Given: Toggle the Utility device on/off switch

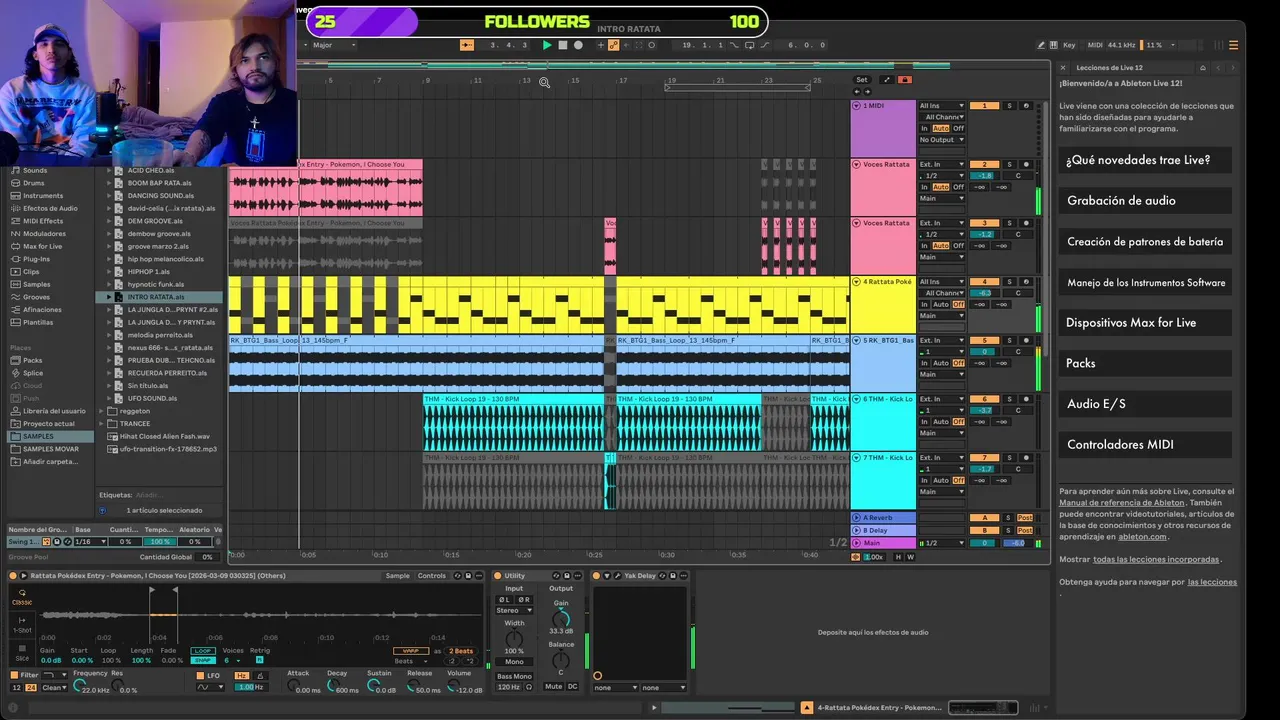Looking at the screenshot, I should (497, 576).
